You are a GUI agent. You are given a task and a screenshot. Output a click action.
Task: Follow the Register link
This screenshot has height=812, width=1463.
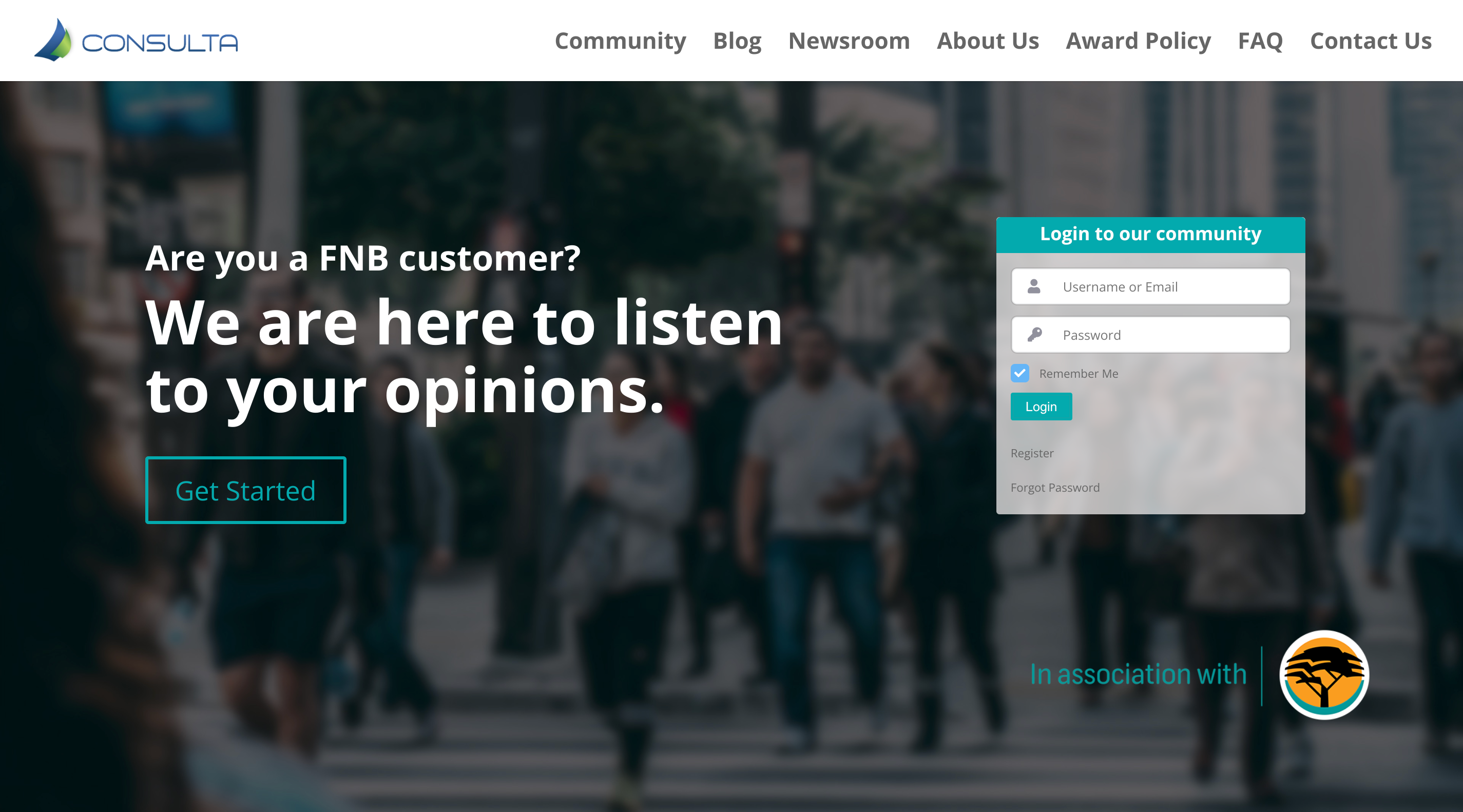1032,453
